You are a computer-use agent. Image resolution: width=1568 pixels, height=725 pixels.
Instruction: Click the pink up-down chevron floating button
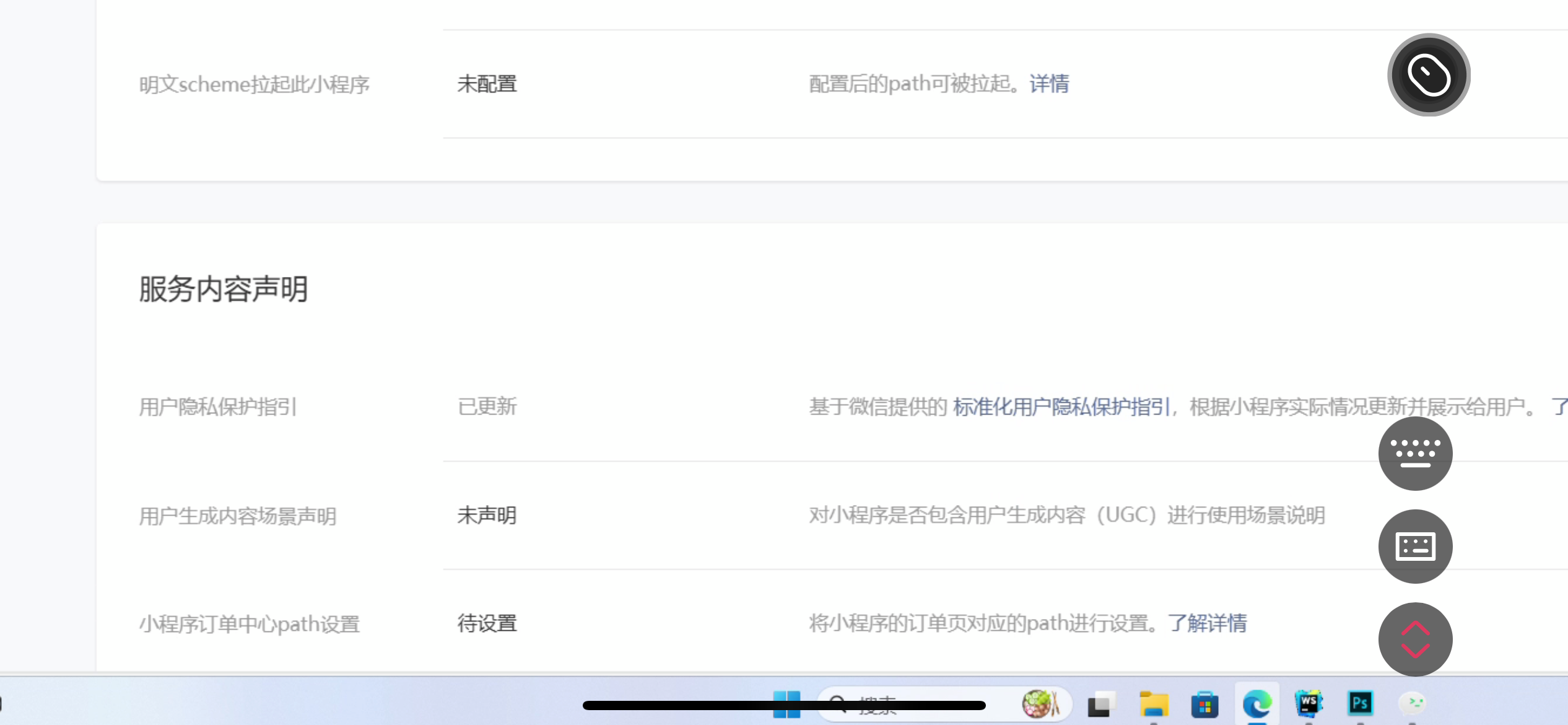[x=1415, y=639]
